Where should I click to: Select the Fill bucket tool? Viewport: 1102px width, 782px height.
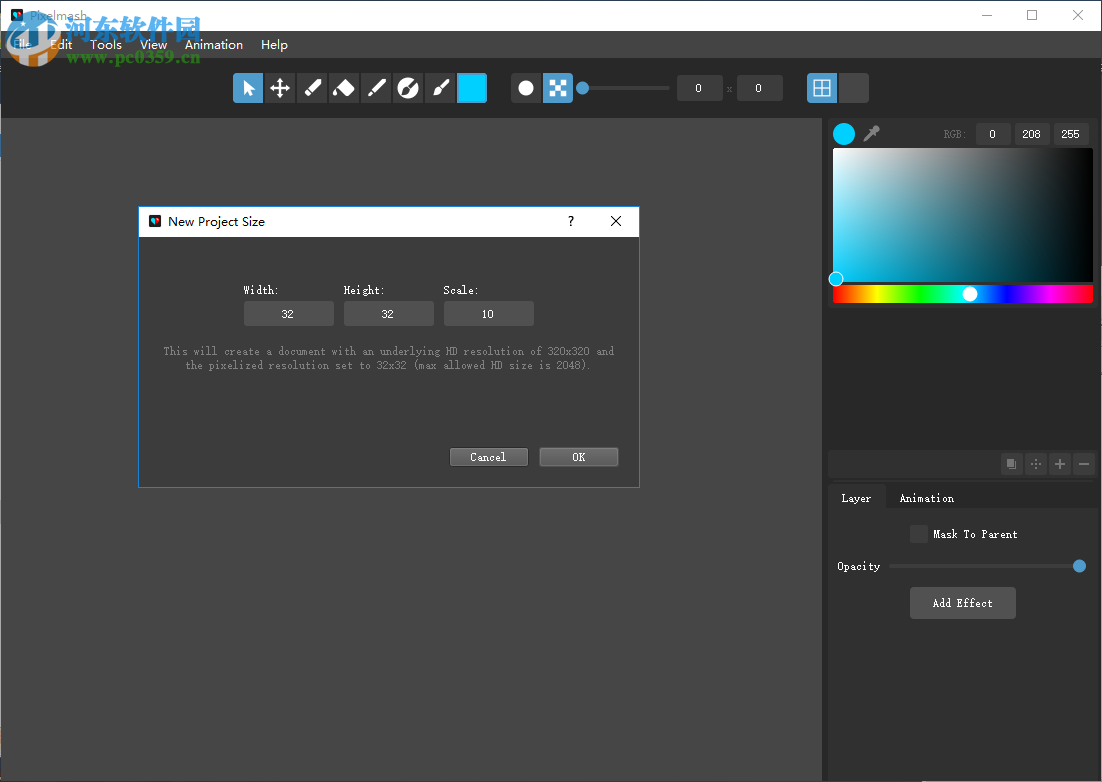click(344, 88)
